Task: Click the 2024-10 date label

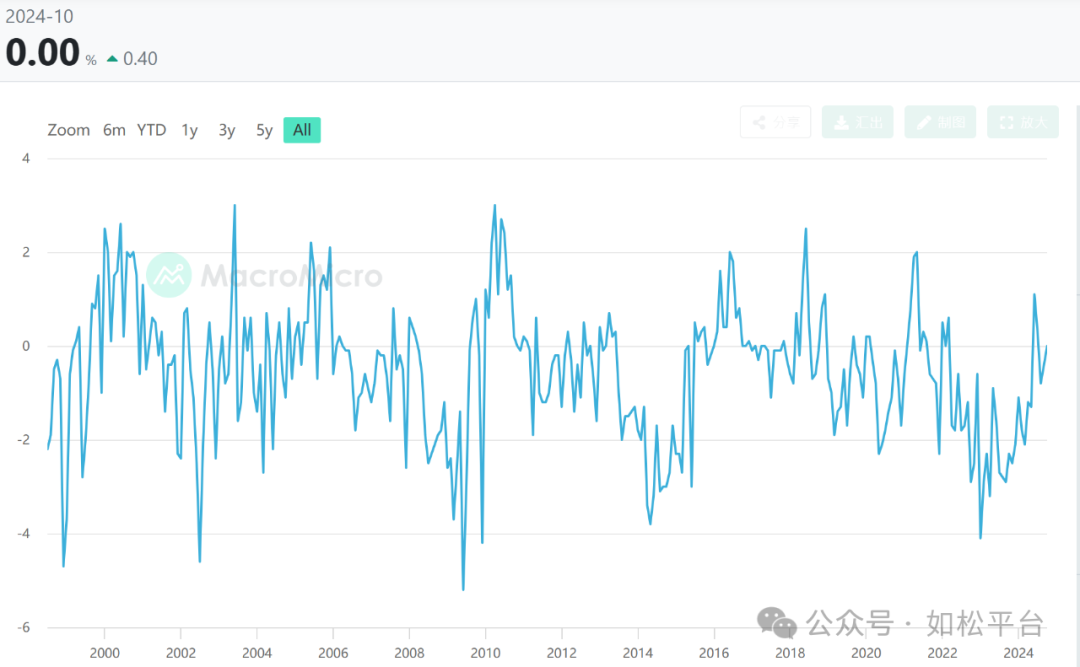Action: point(39,17)
